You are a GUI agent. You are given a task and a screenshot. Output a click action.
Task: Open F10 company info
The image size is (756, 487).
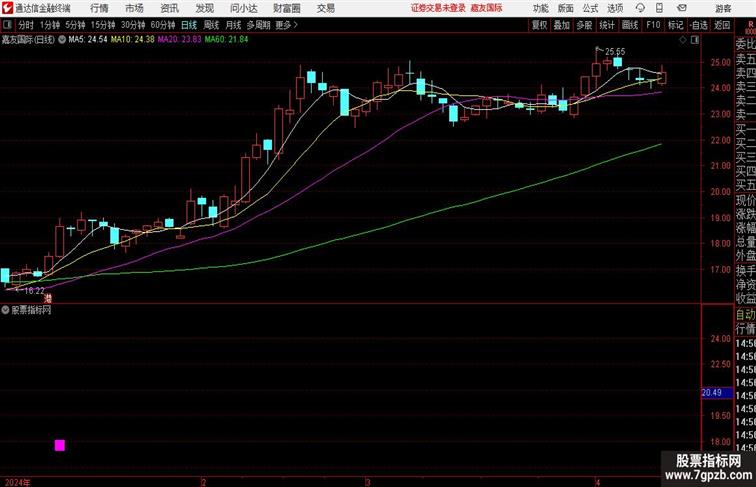(653, 25)
